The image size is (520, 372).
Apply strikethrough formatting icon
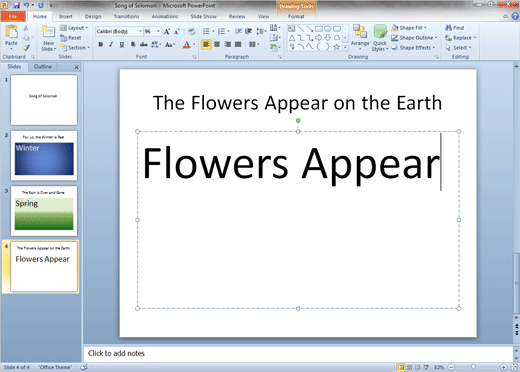pos(143,44)
